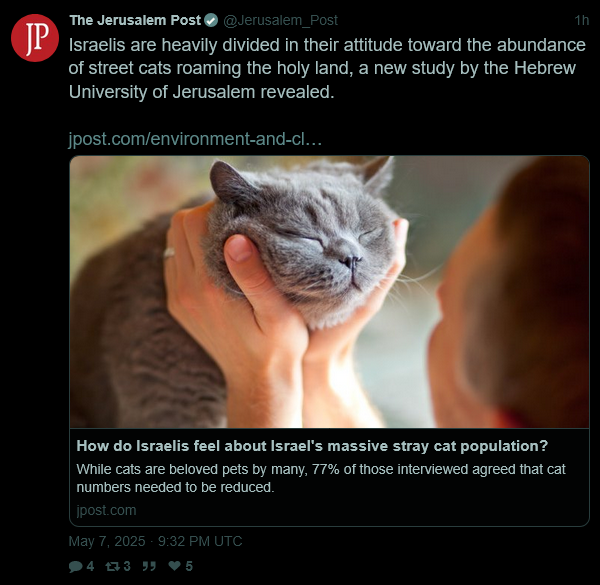Retweet this Jerusalem Post tweet

112,566
